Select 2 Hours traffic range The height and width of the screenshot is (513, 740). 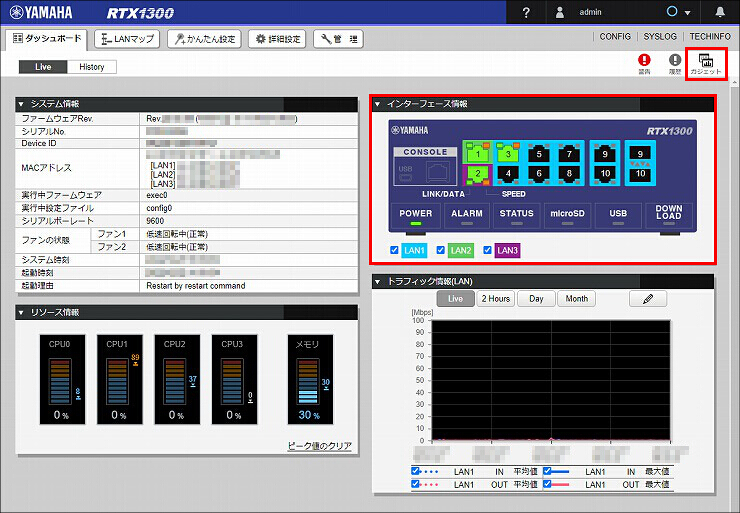point(496,299)
